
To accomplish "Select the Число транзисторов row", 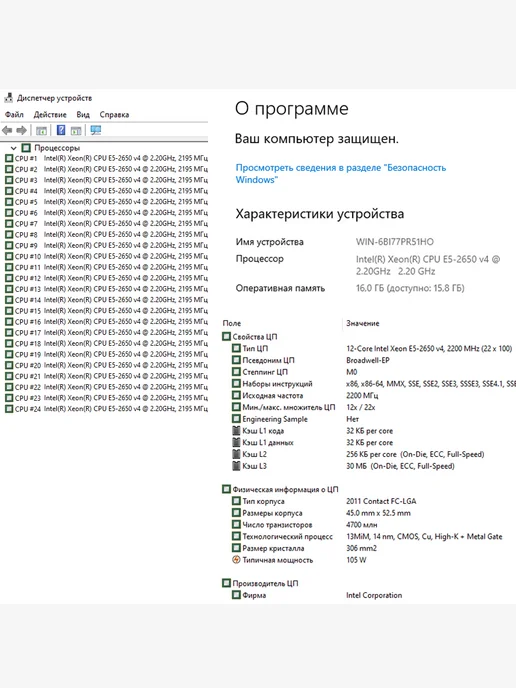I will point(305,525).
